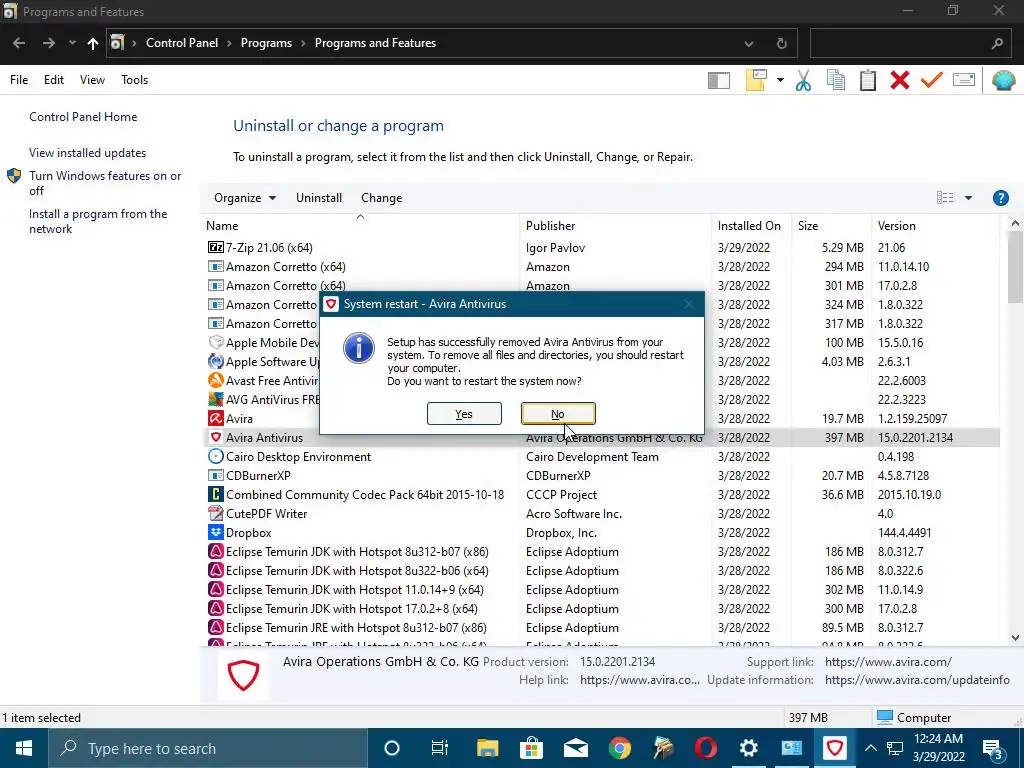Screen dimensions: 1024x768
Task: Click the taskbar search box
Action: point(208,748)
